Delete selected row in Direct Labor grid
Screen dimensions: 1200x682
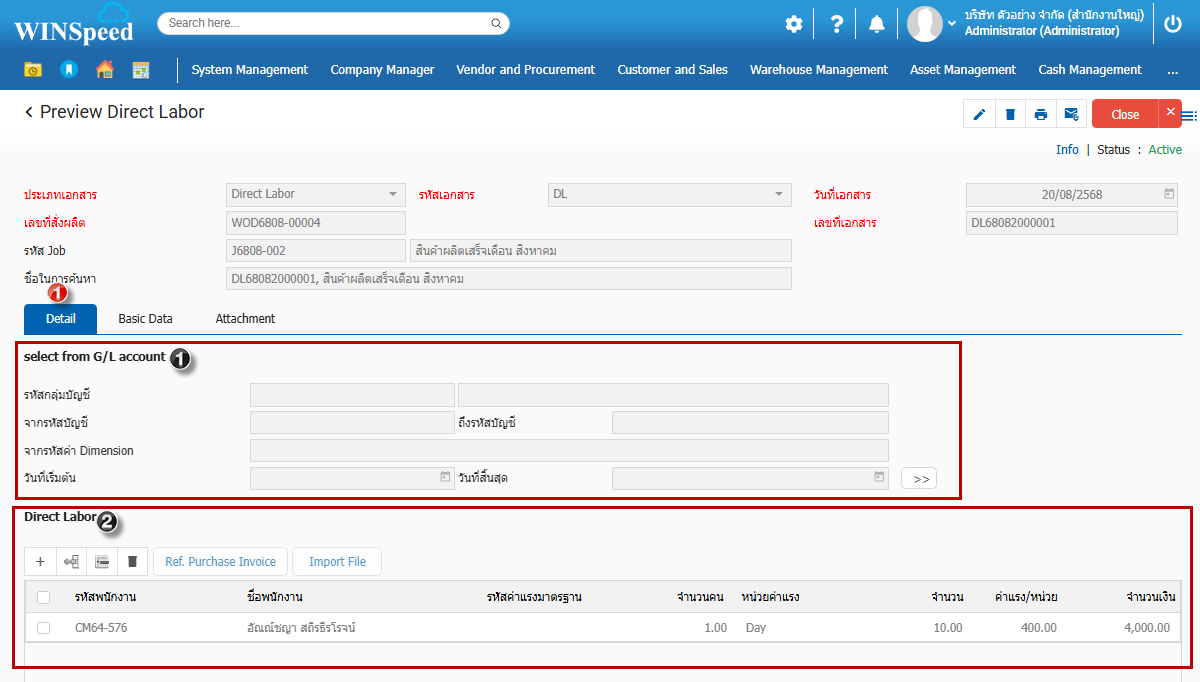click(133, 562)
